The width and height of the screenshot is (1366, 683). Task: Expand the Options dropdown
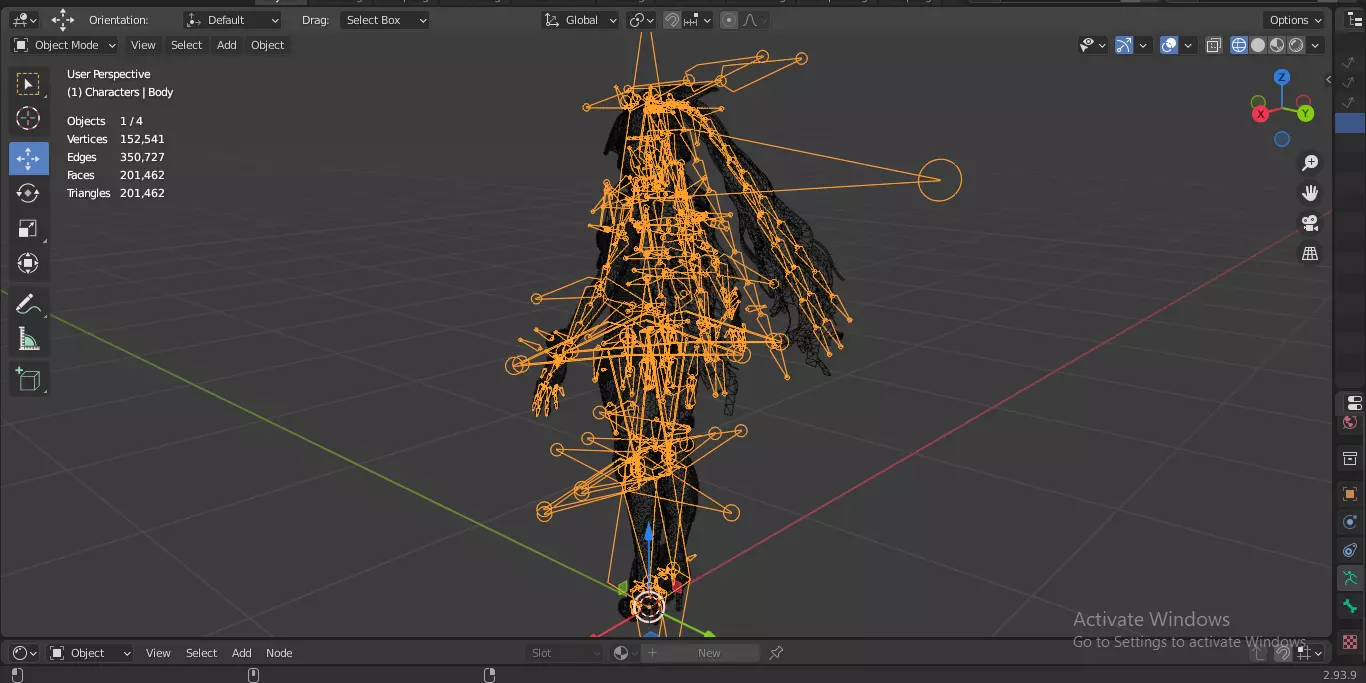[x=1295, y=20]
